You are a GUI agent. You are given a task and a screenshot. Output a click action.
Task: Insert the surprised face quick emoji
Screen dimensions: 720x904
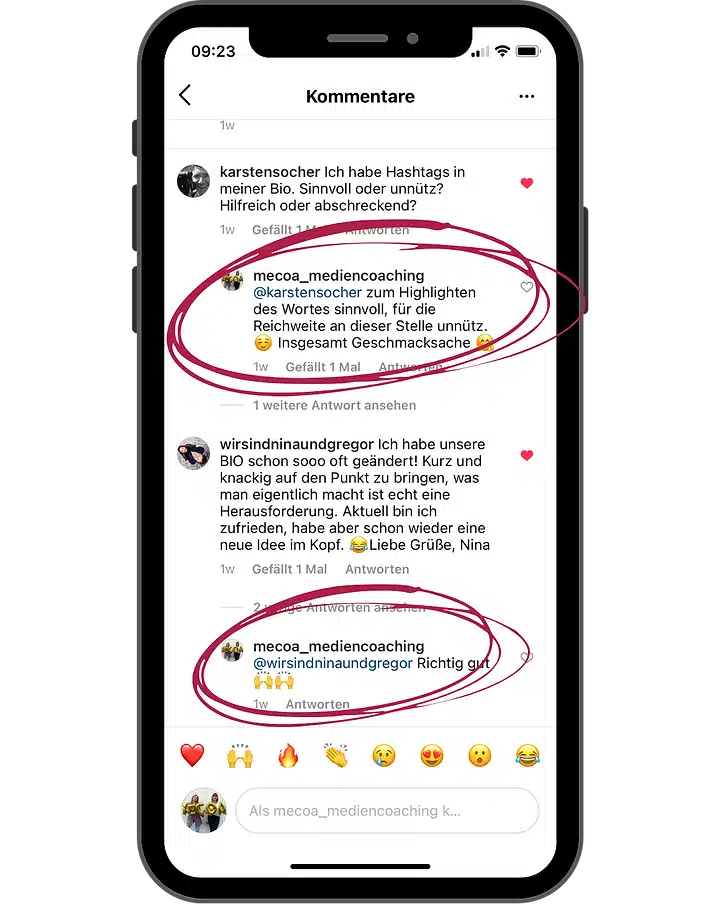pos(480,755)
